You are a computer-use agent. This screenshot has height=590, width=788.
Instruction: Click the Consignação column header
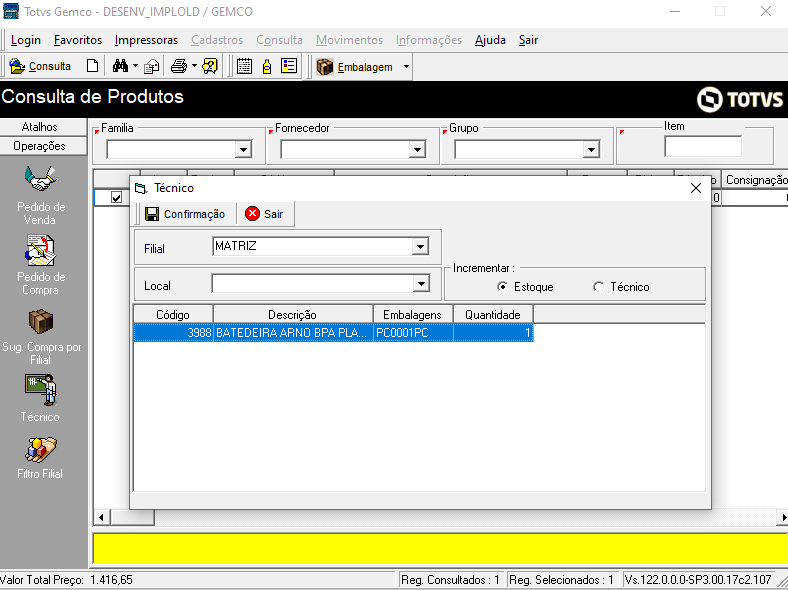(x=756, y=180)
